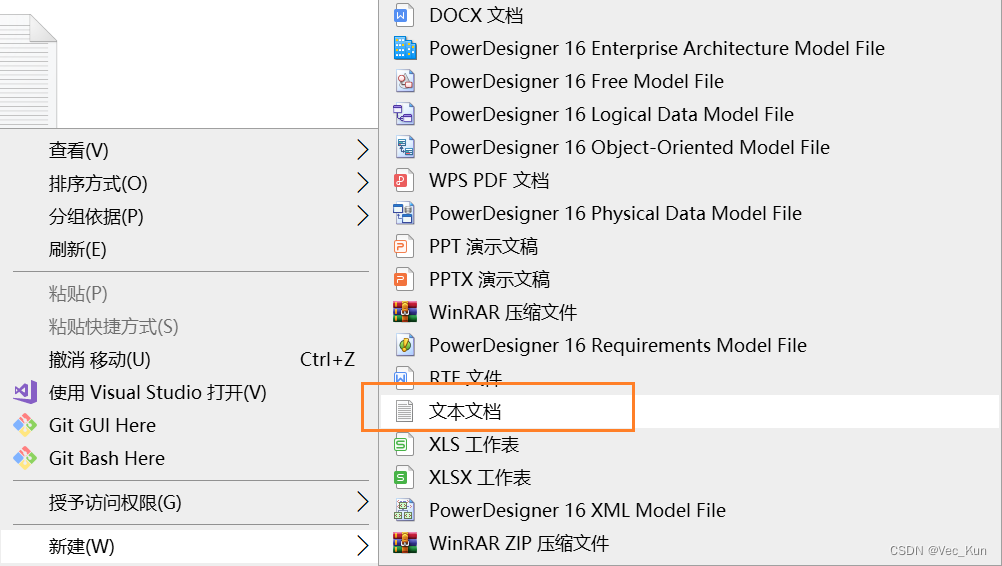Click the Physical Data Model icon

405,213
